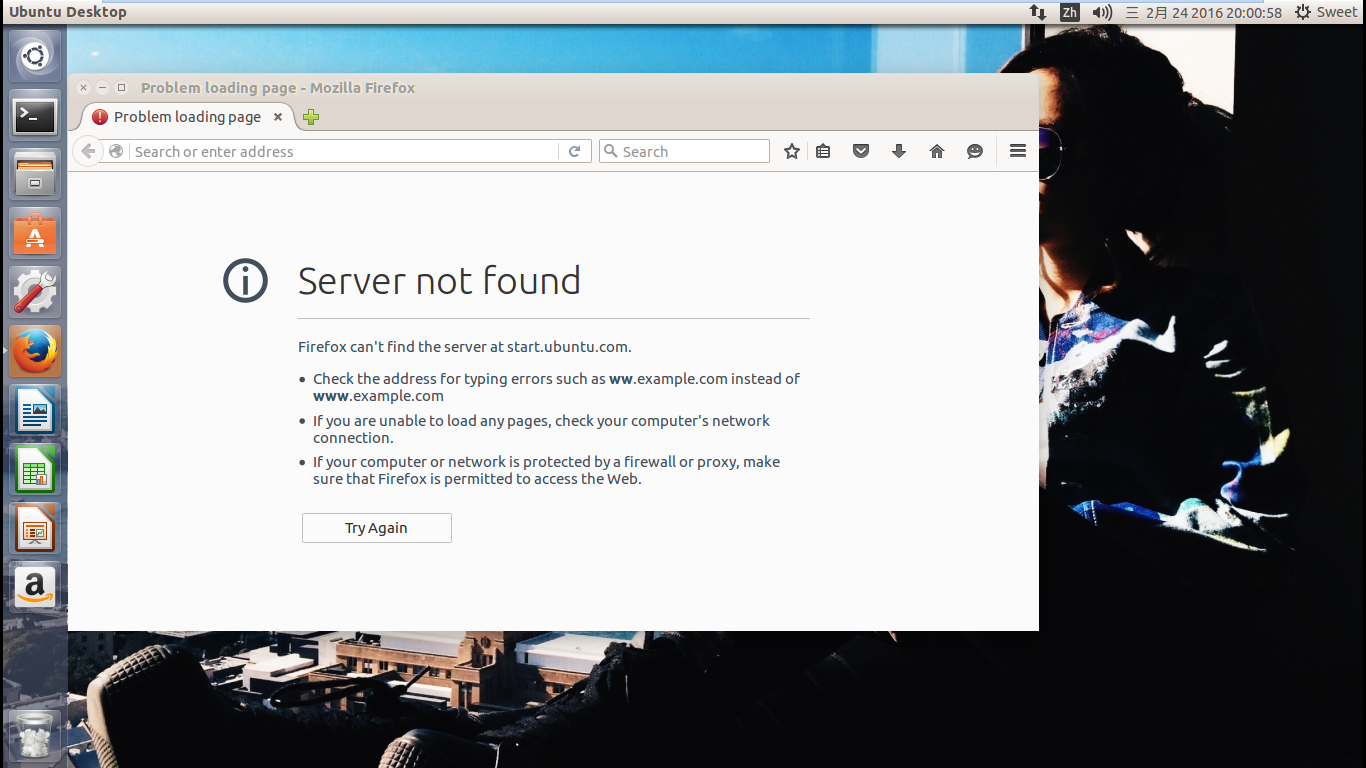
Task: Click text "Firefox can't find the server at start.ubuntu.com."
Action: pos(465,347)
